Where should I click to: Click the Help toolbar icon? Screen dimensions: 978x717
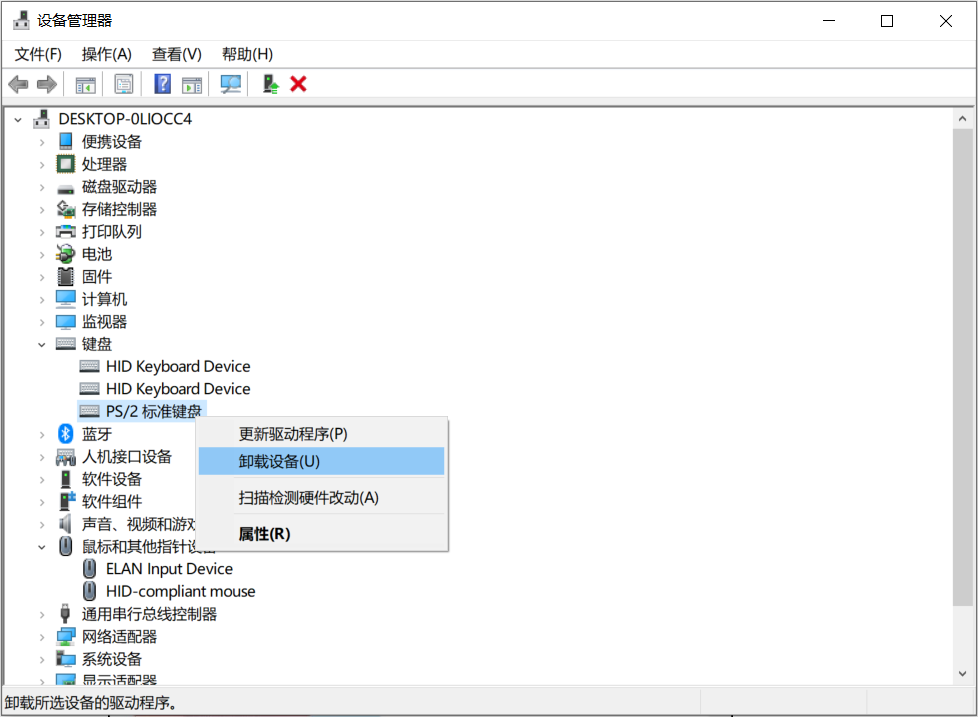pos(162,83)
